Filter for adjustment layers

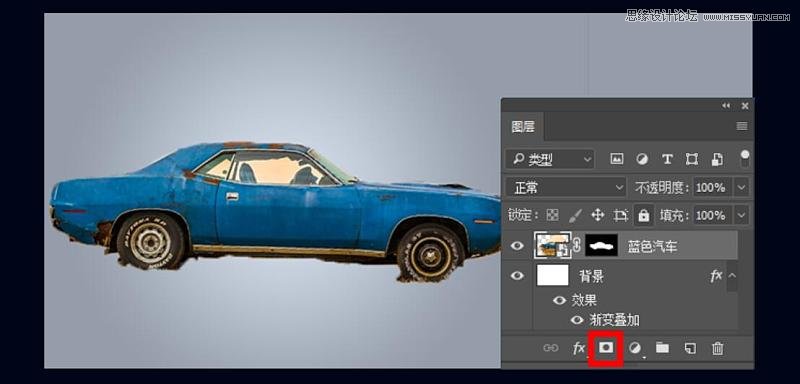(x=642, y=159)
